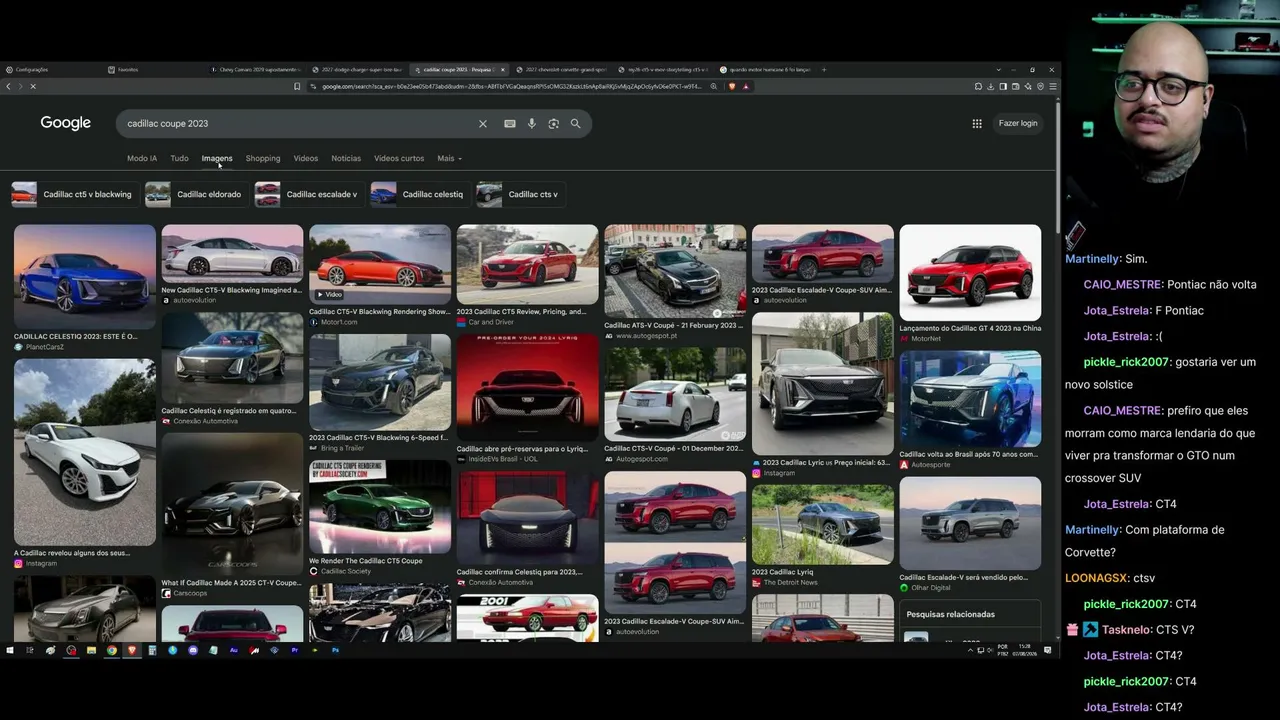
Task: Open Google Chrome from the taskbar
Action: coord(112,650)
